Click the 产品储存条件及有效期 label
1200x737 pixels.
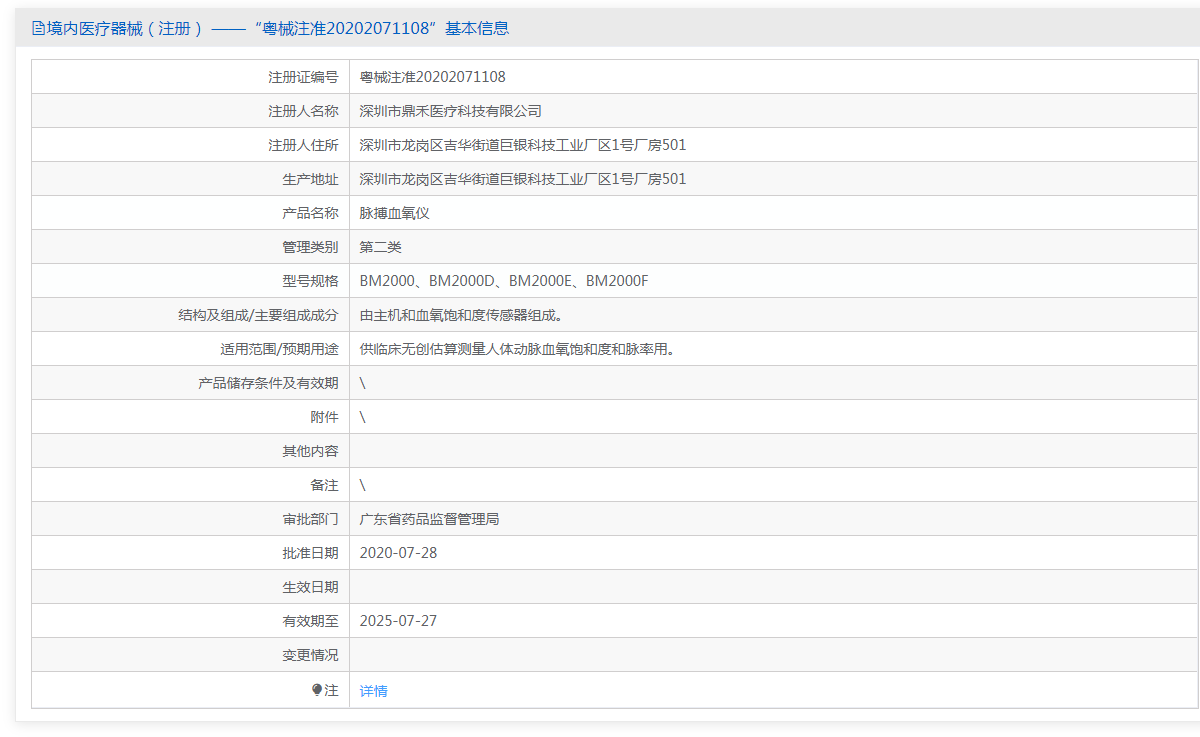pos(268,383)
